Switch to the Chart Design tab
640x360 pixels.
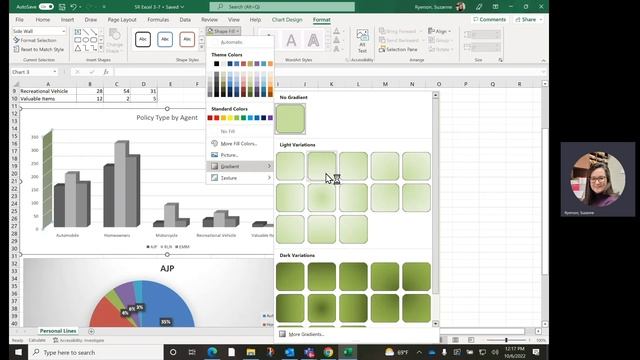(287, 20)
